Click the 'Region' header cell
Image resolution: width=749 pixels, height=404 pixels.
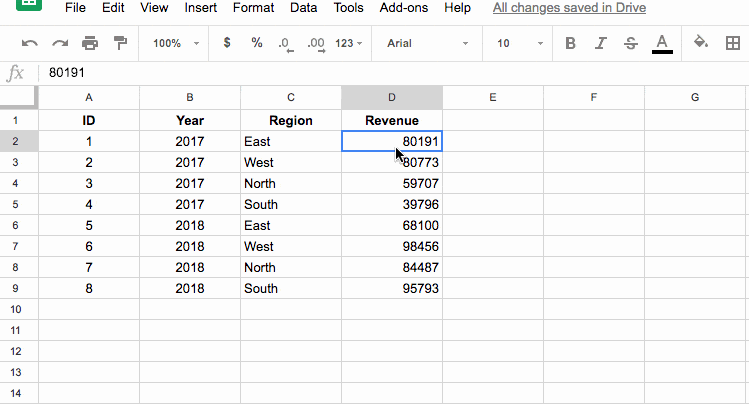point(291,120)
